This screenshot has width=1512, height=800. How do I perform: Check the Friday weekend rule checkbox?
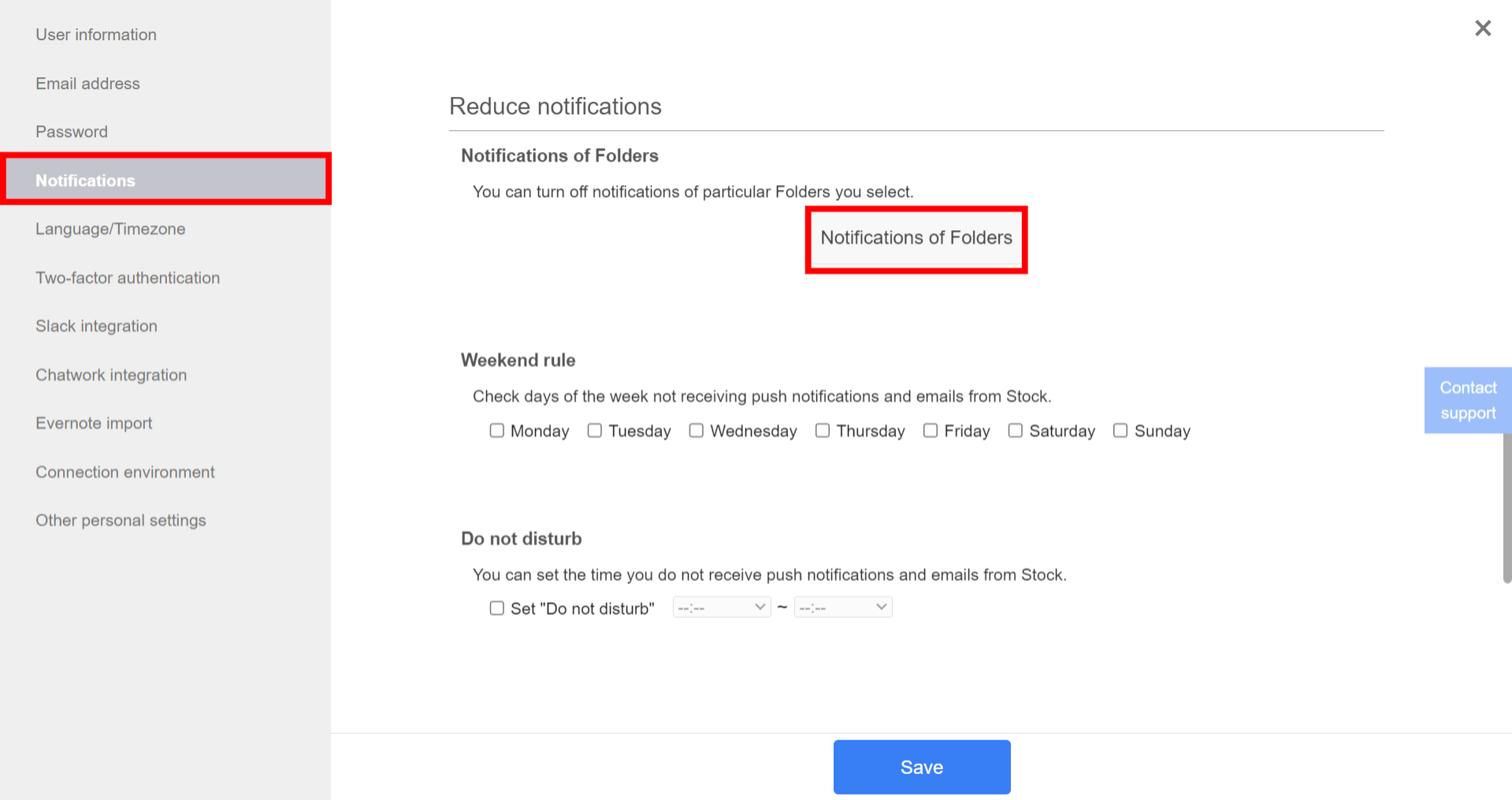click(931, 430)
